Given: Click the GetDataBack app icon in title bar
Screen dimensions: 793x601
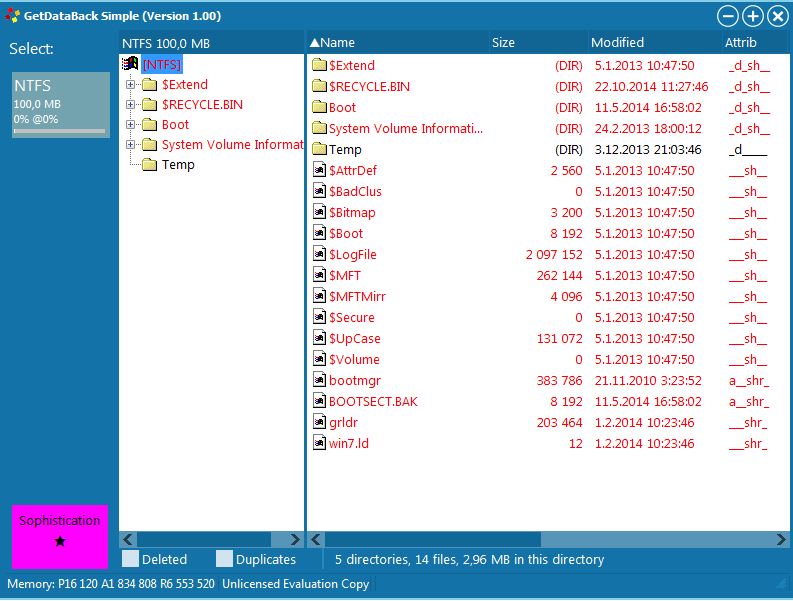Looking at the screenshot, I should 13,16.
